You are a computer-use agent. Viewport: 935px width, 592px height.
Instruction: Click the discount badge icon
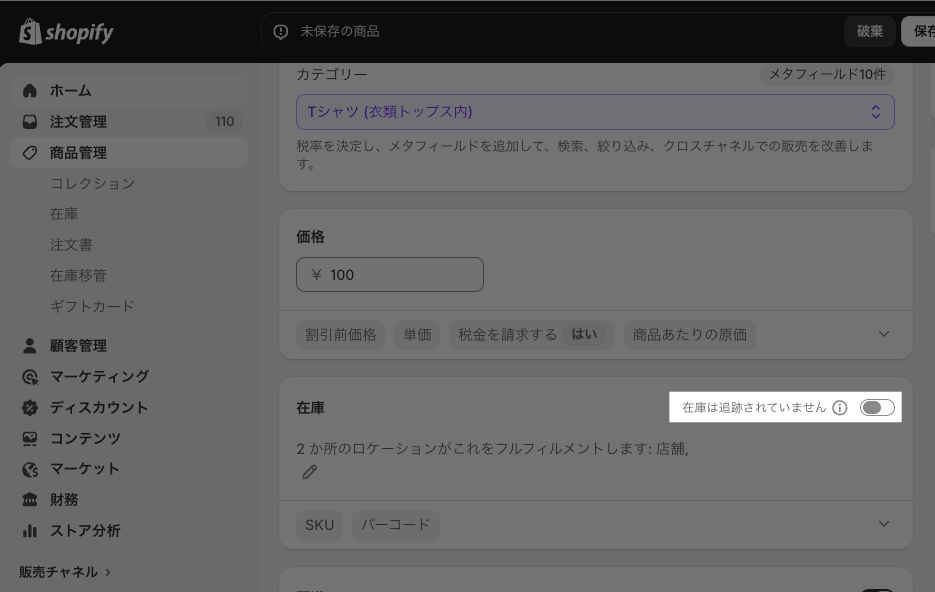coord(30,408)
